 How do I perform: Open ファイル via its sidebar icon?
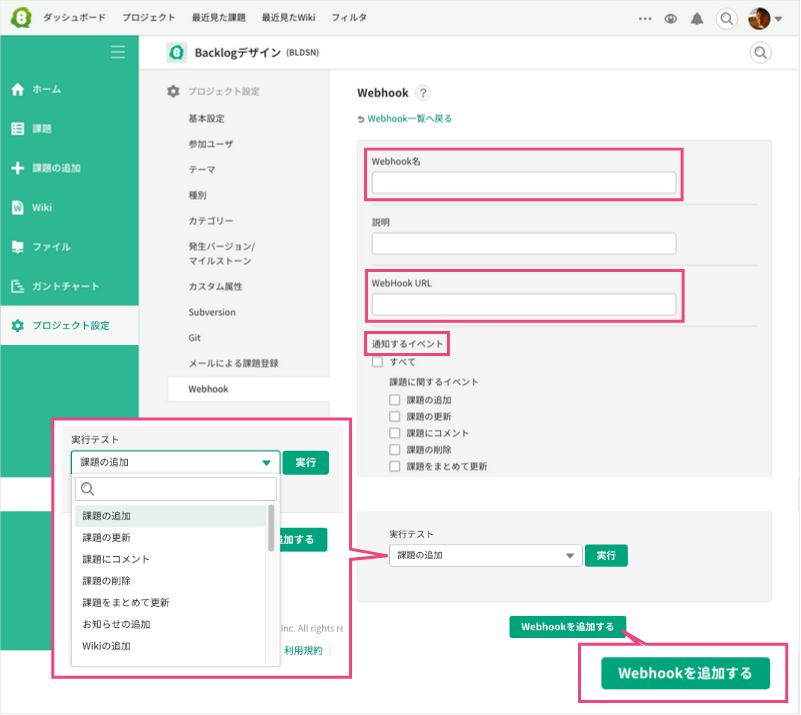15,246
